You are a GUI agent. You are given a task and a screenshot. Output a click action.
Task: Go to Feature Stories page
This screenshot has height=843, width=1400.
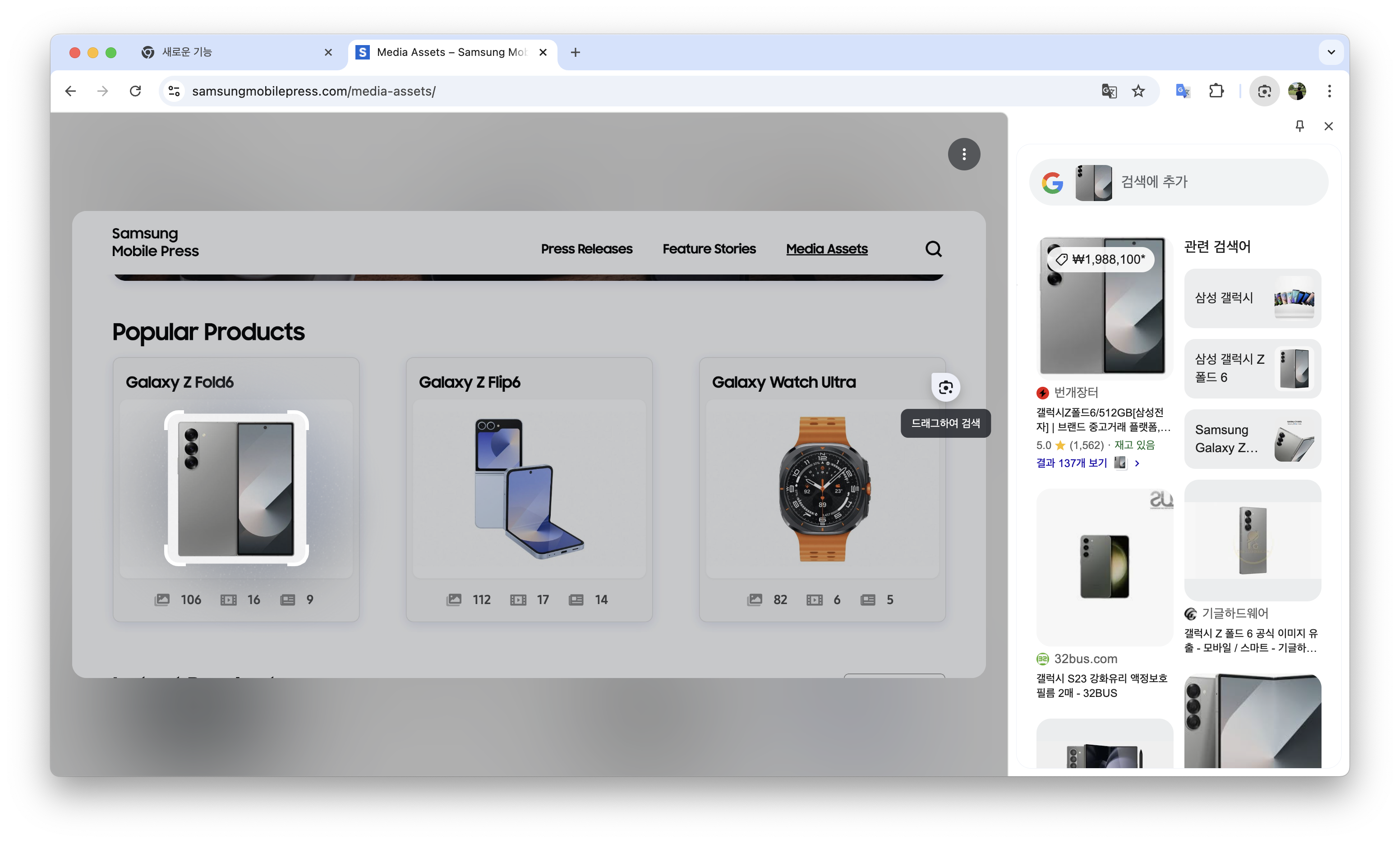[x=709, y=249]
